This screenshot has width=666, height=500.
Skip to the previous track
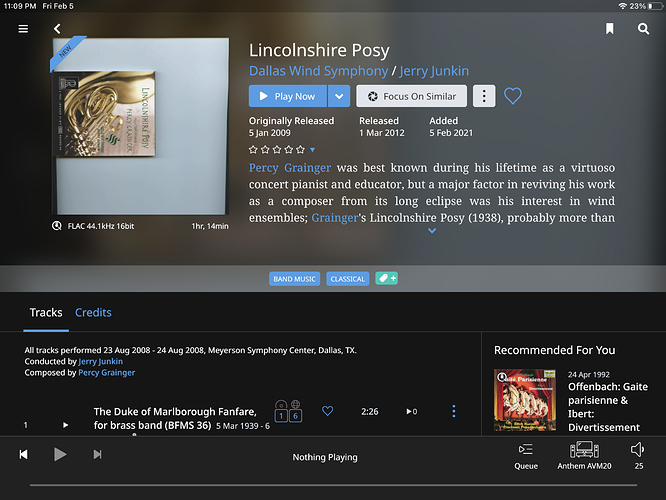coord(24,455)
